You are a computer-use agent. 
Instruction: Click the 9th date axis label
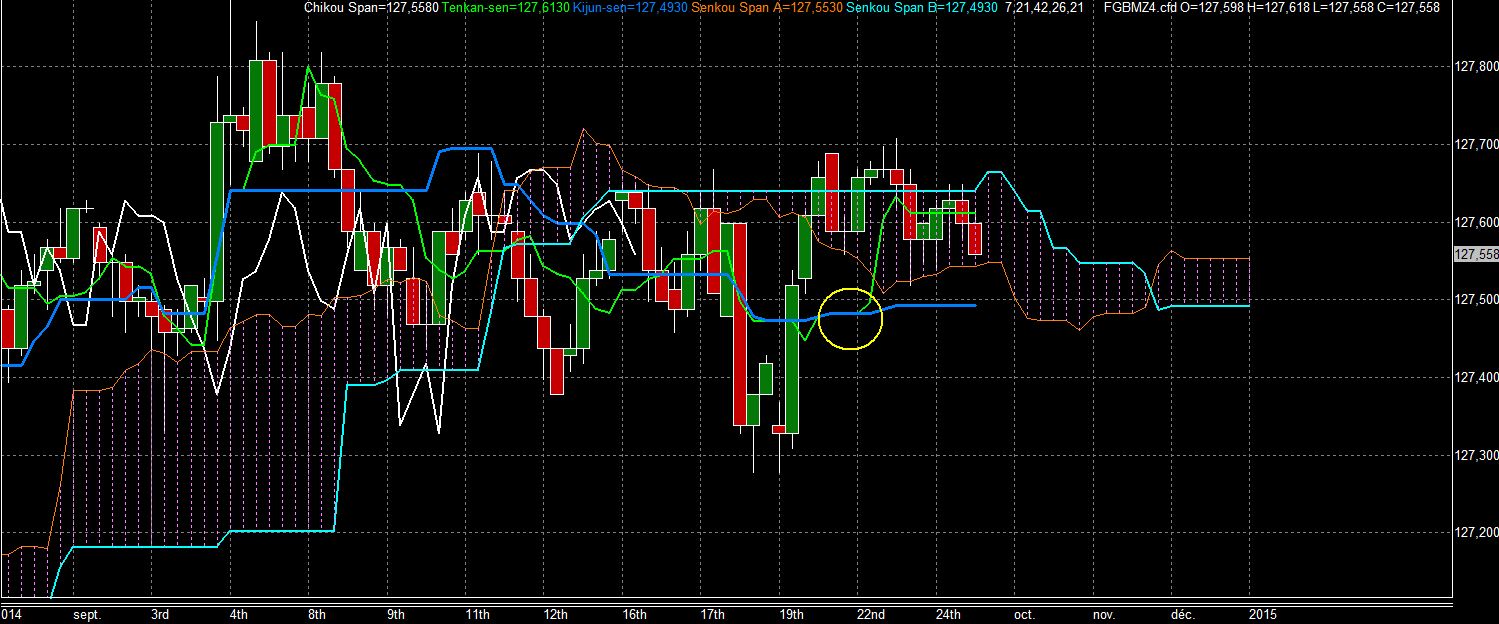pos(397,613)
